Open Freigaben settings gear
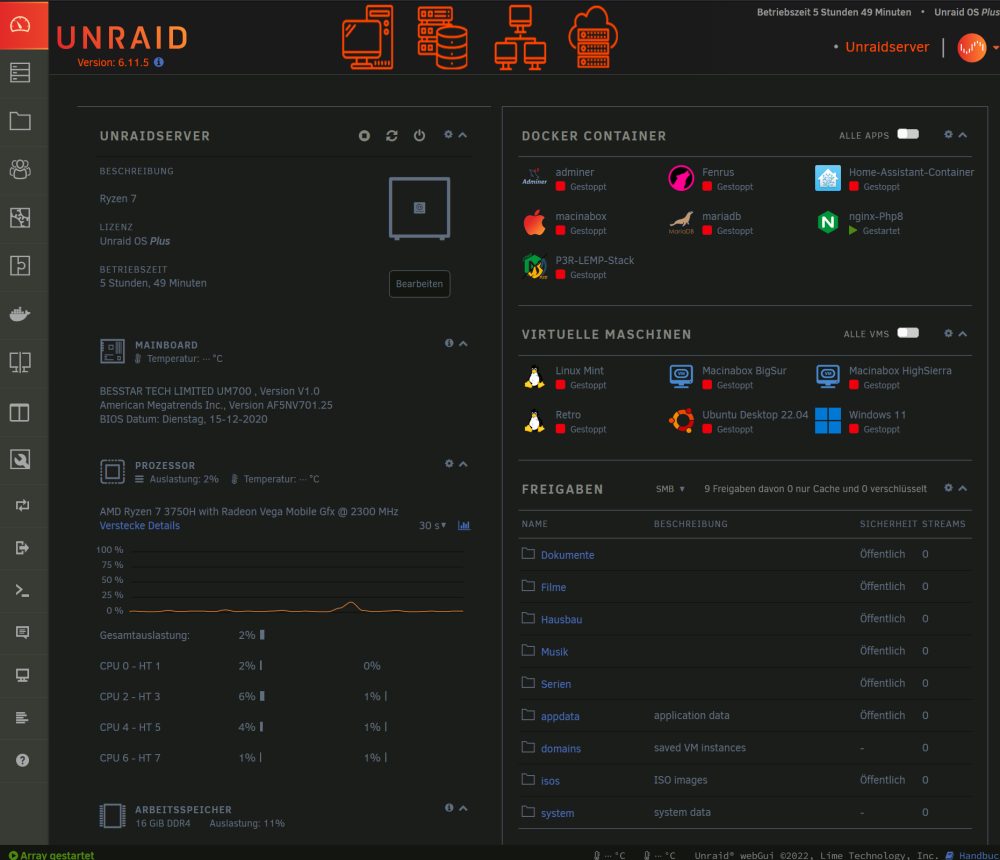The image size is (1000, 860). click(x=948, y=488)
